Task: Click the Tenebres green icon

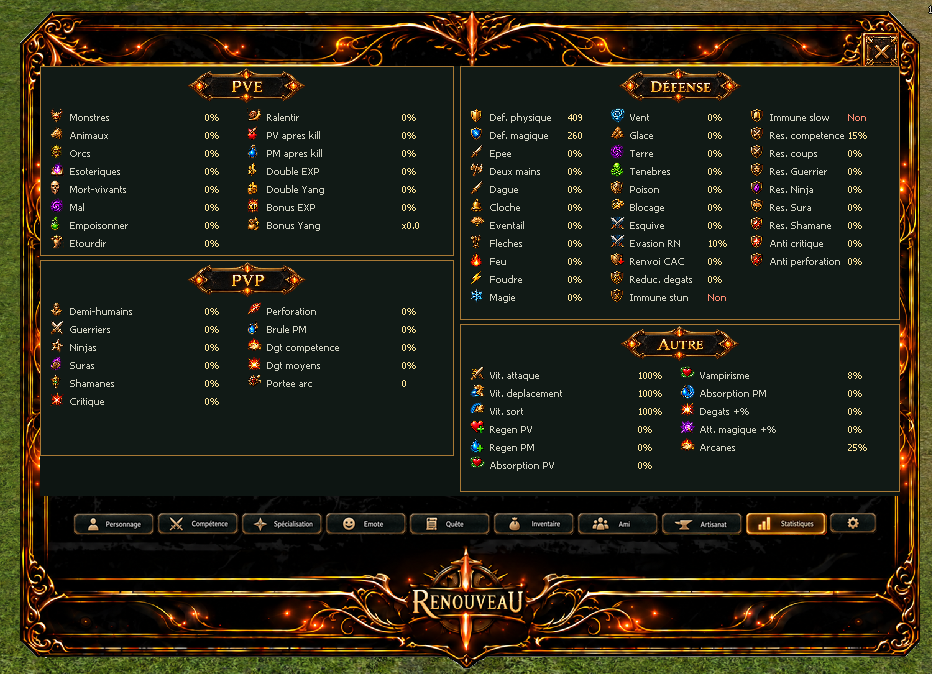Action: pos(617,170)
